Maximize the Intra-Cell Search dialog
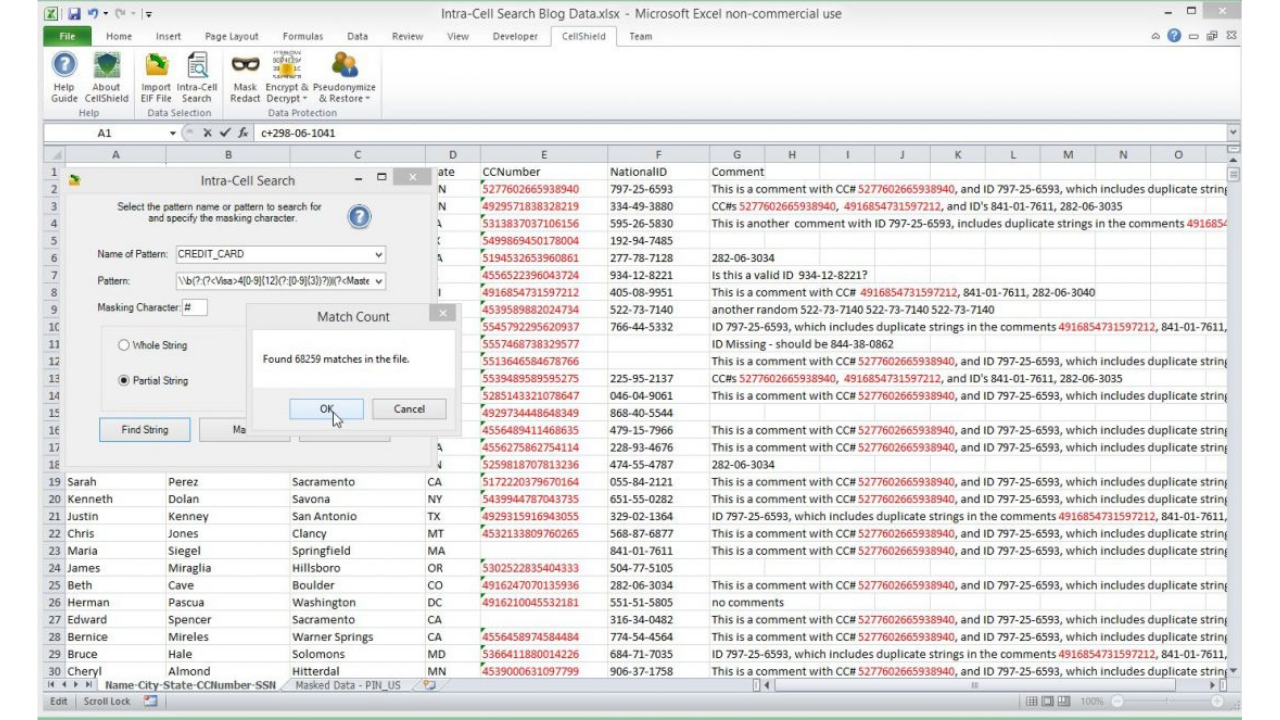Viewport: 1280px width, 720px height. [381, 177]
